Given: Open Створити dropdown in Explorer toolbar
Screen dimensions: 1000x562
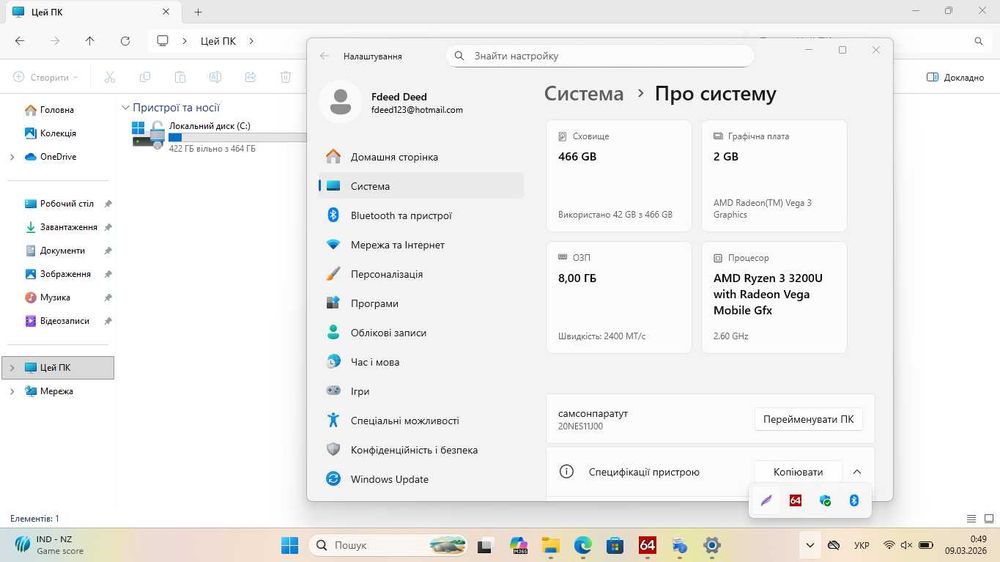Looking at the screenshot, I should click(x=45, y=77).
